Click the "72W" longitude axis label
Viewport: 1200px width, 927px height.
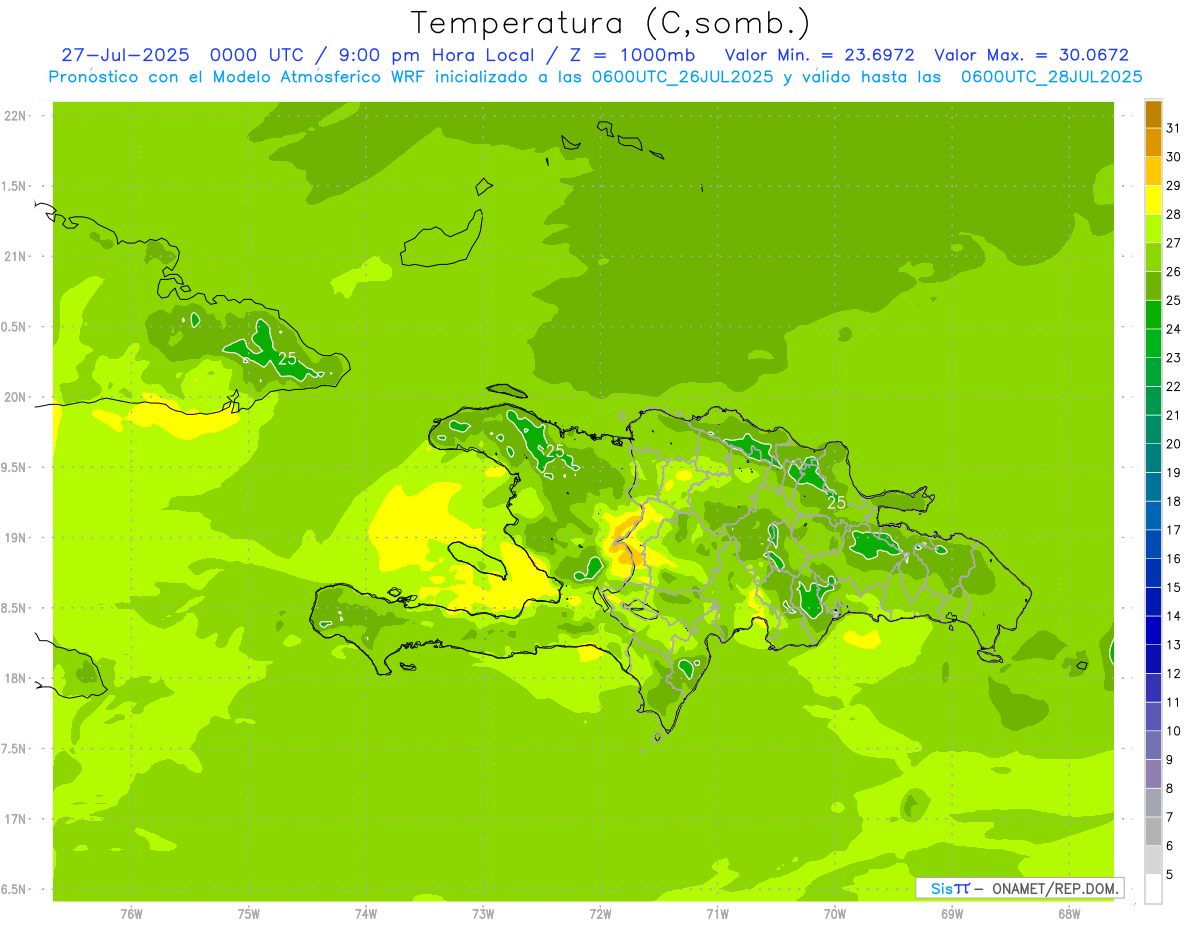(x=601, y=914)
